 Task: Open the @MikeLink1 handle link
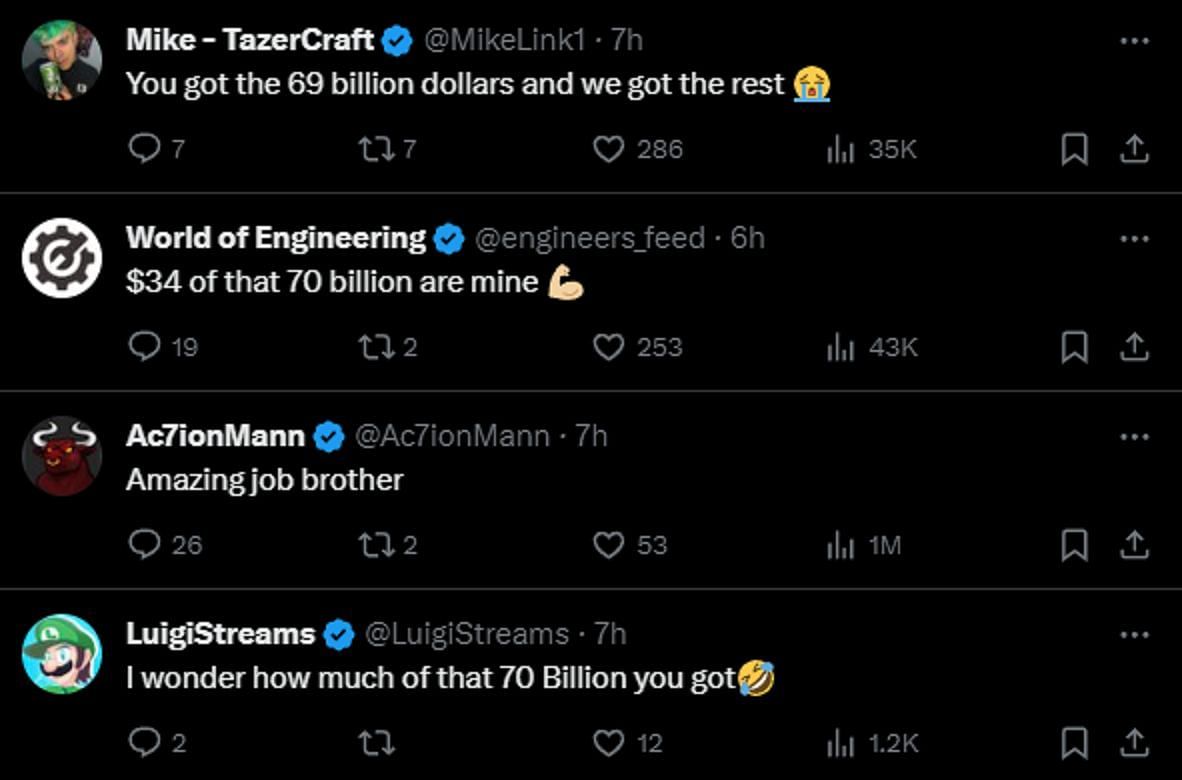pos(504,40)
